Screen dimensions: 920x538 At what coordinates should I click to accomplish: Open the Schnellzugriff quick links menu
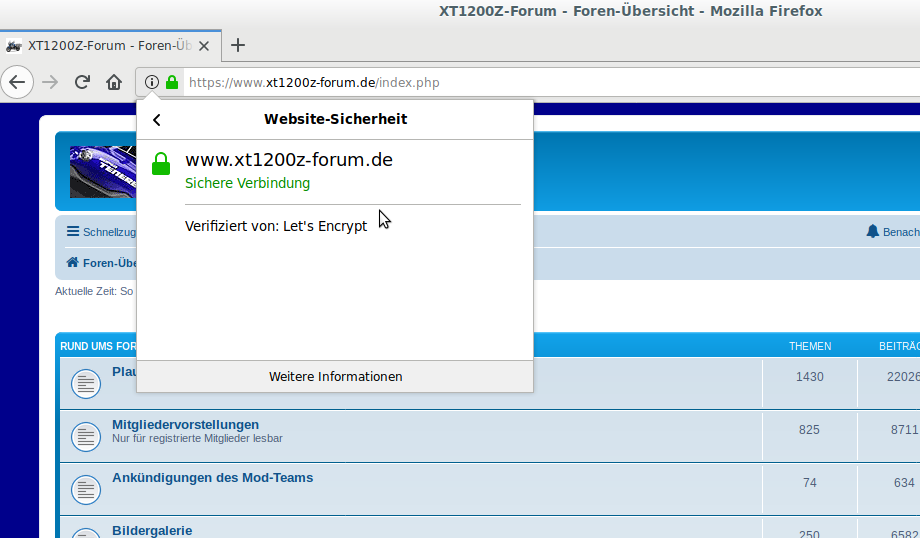point(101,232)
